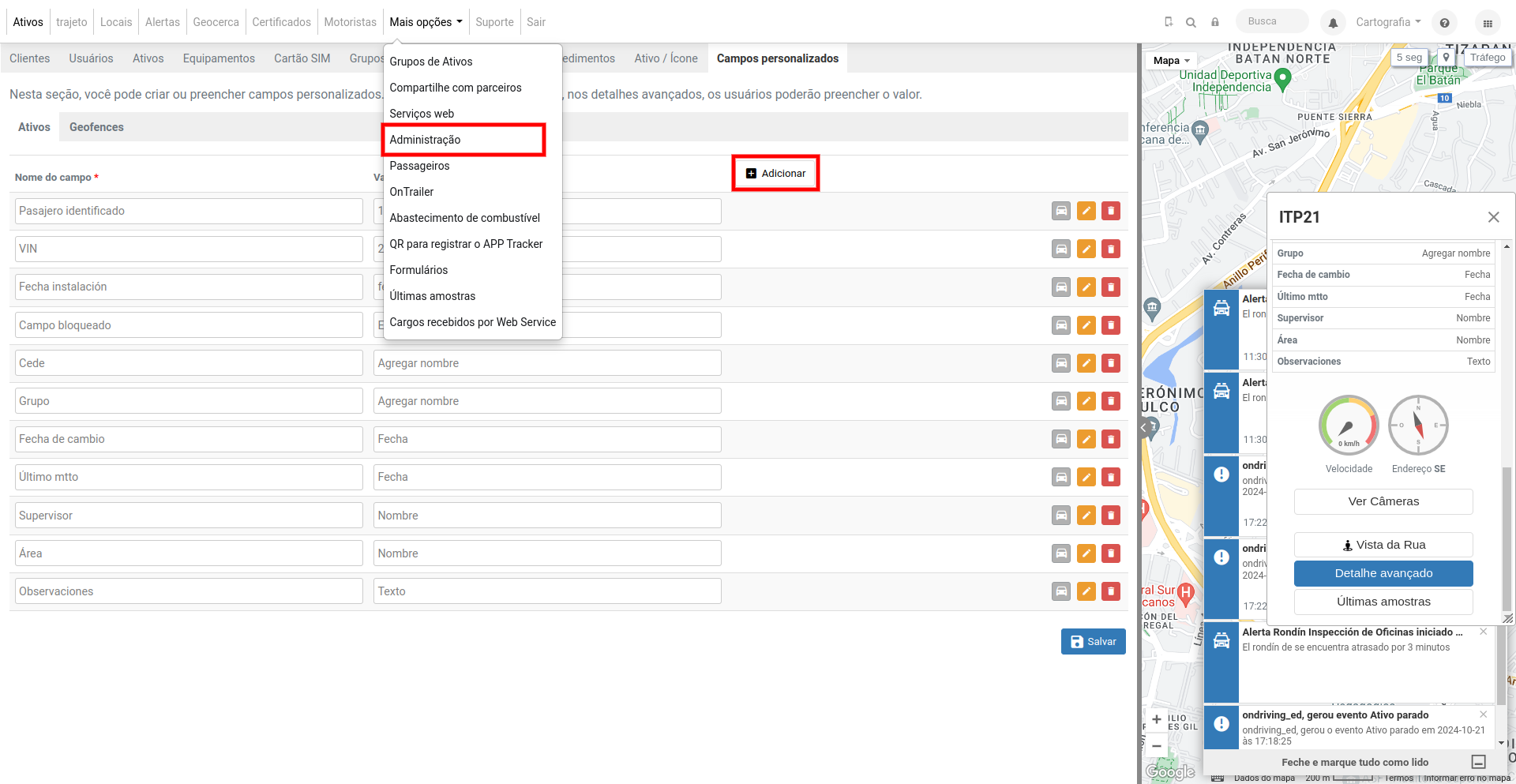Save changes with the Salvar button
The image size is (1516, 784).
[x=1094, y=642]
